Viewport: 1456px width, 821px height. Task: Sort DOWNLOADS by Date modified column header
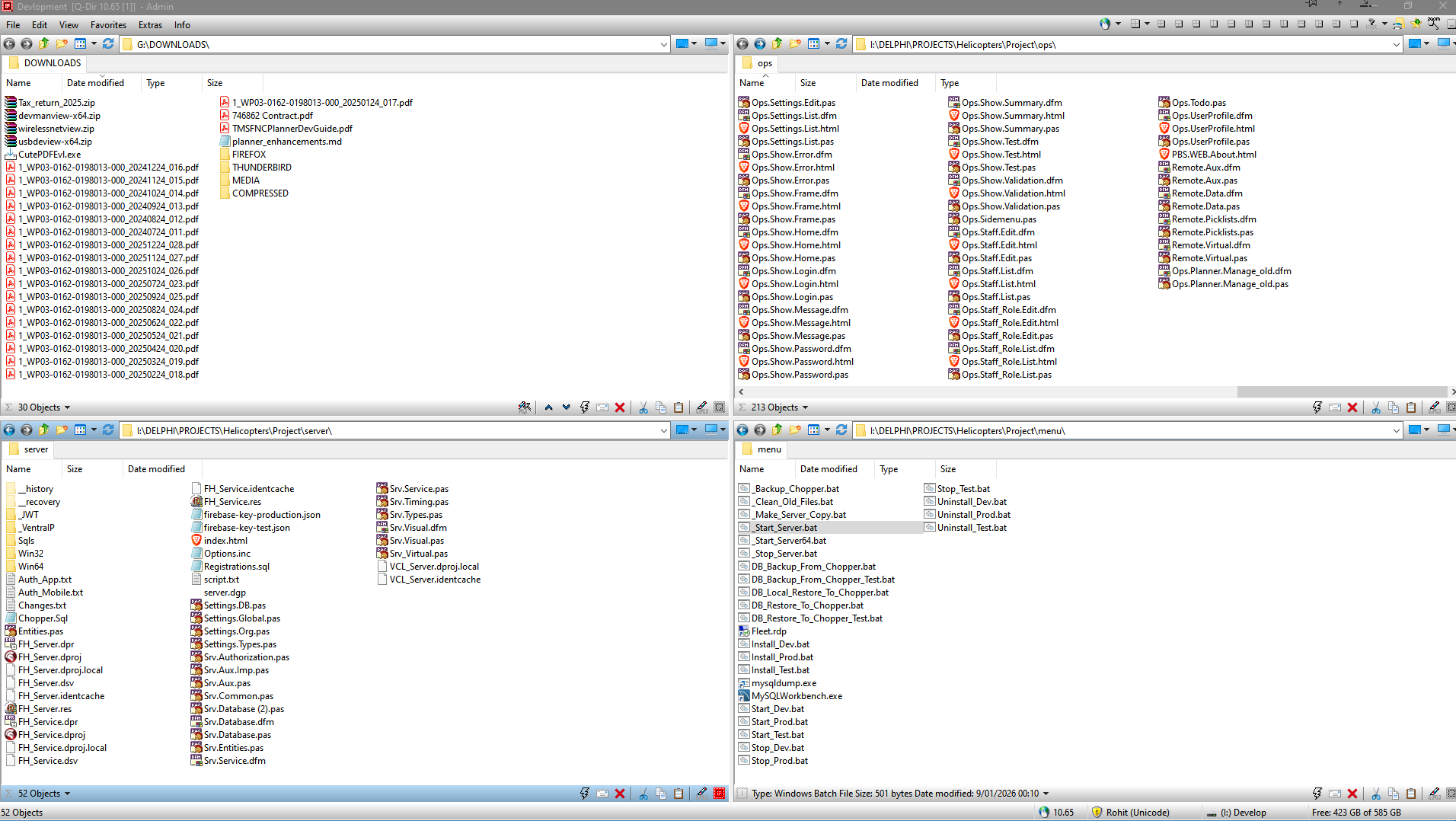click(95, 83)
